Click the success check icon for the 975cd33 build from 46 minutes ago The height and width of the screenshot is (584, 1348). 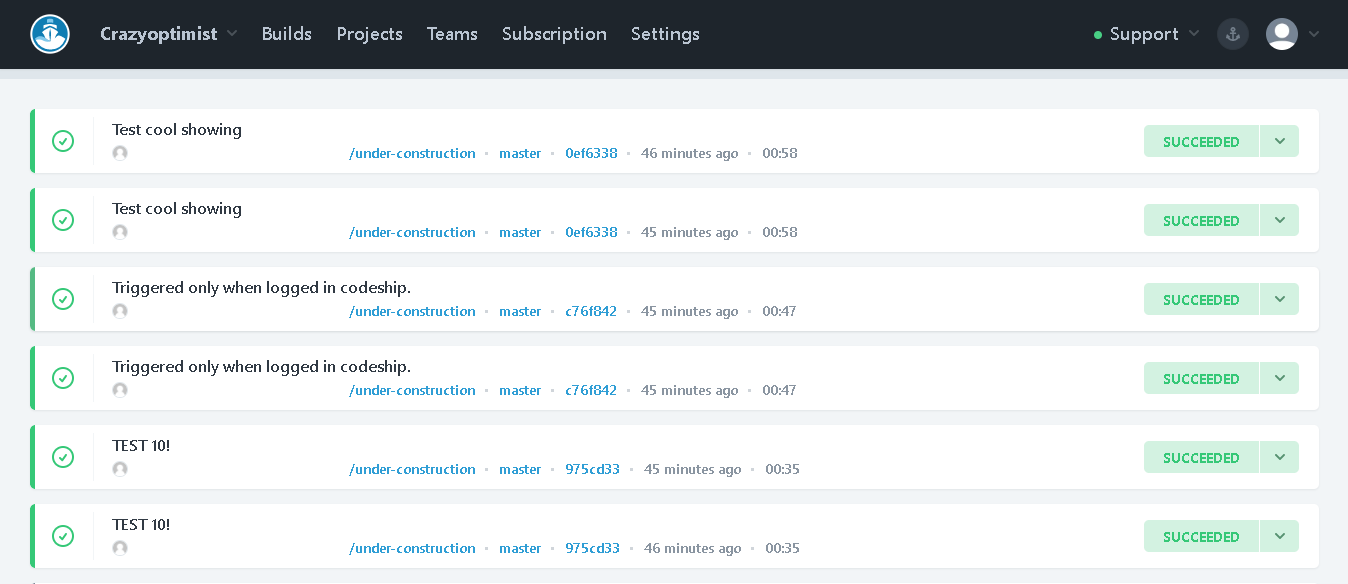[63, 536]
